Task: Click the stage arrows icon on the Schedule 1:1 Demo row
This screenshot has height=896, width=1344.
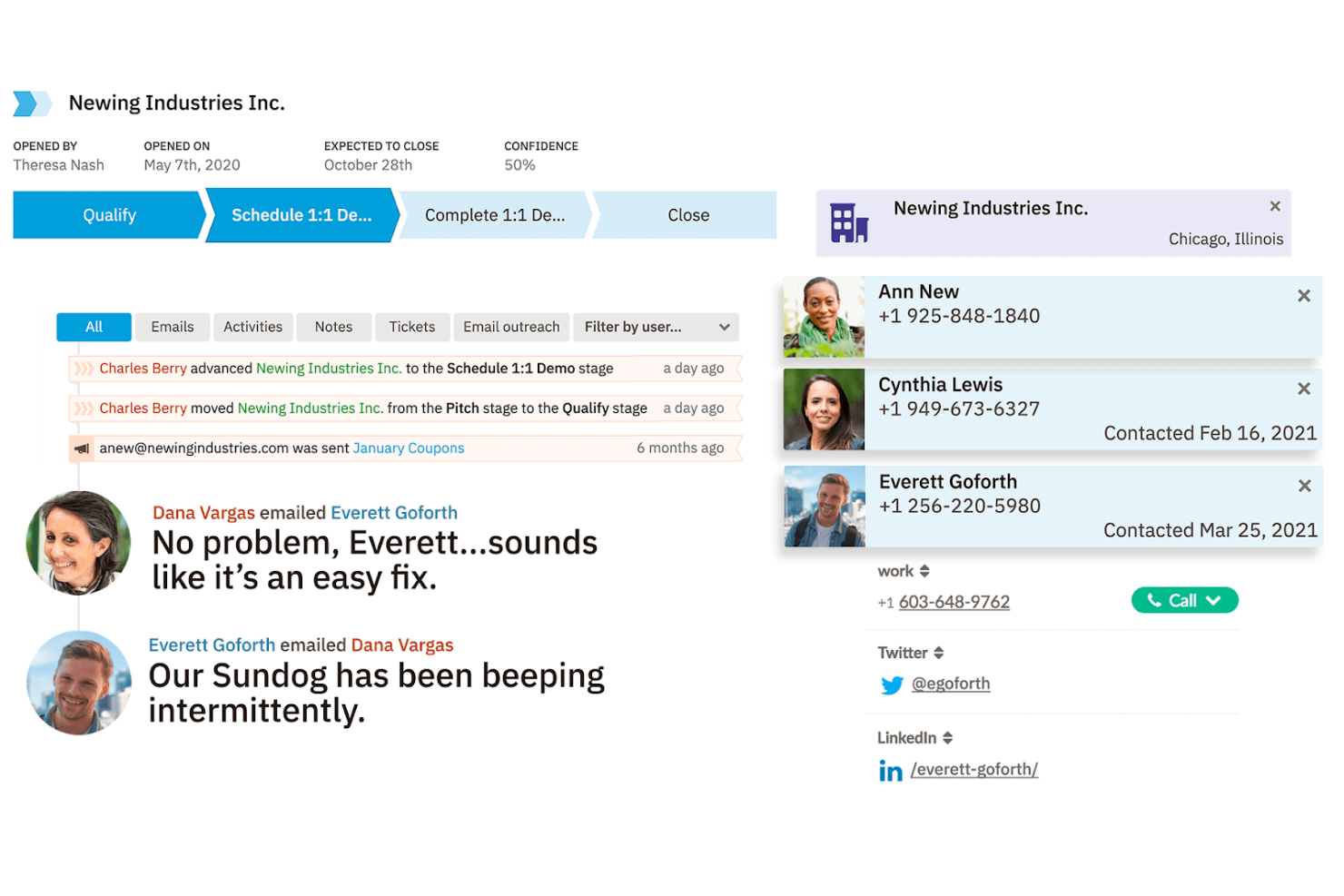Action: (84, 369)
